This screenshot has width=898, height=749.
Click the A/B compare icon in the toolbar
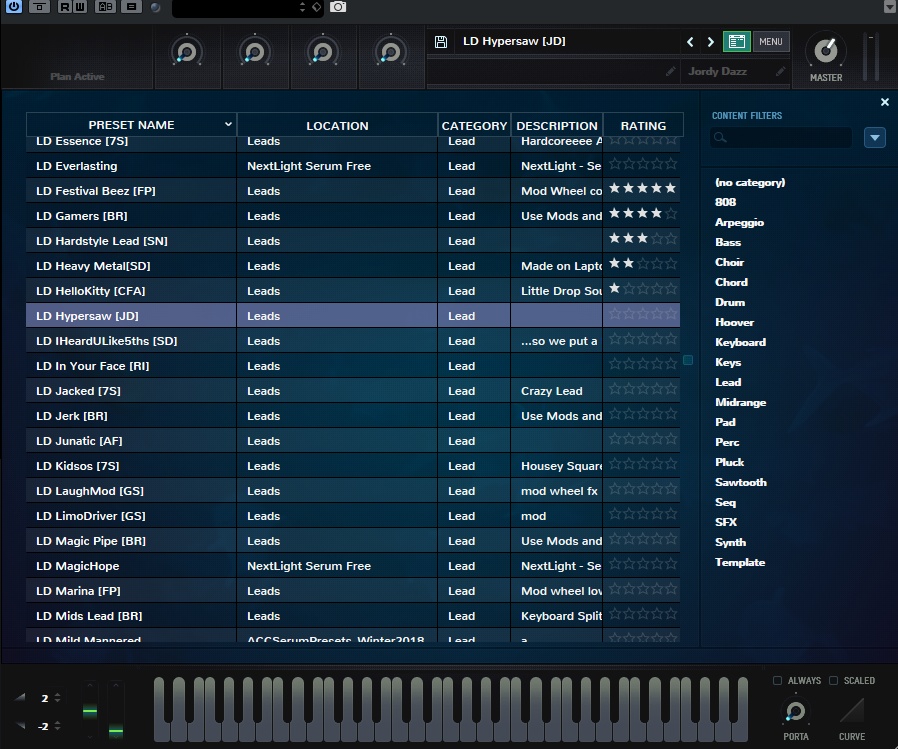(x=104, y=7)
